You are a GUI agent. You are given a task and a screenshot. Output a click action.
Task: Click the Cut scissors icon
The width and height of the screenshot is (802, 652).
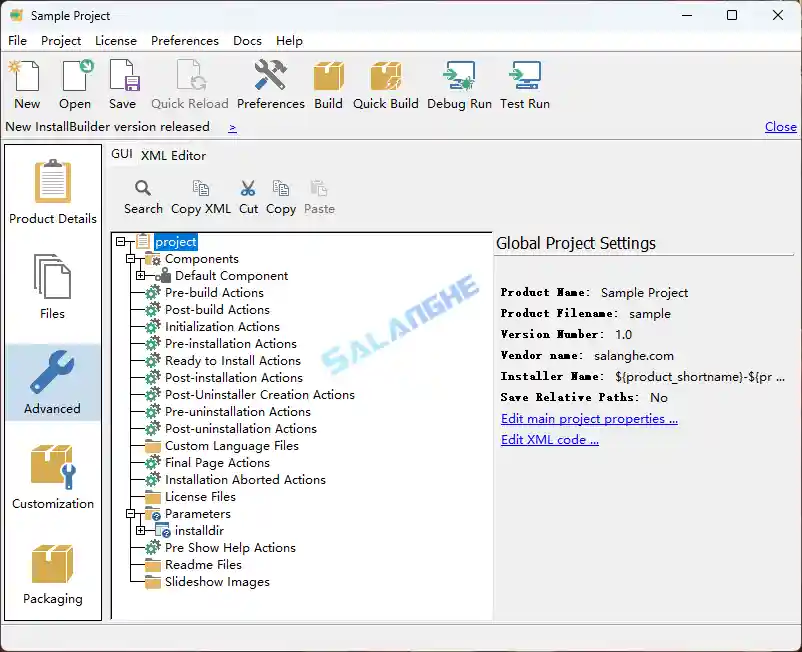tap(248, 188)
